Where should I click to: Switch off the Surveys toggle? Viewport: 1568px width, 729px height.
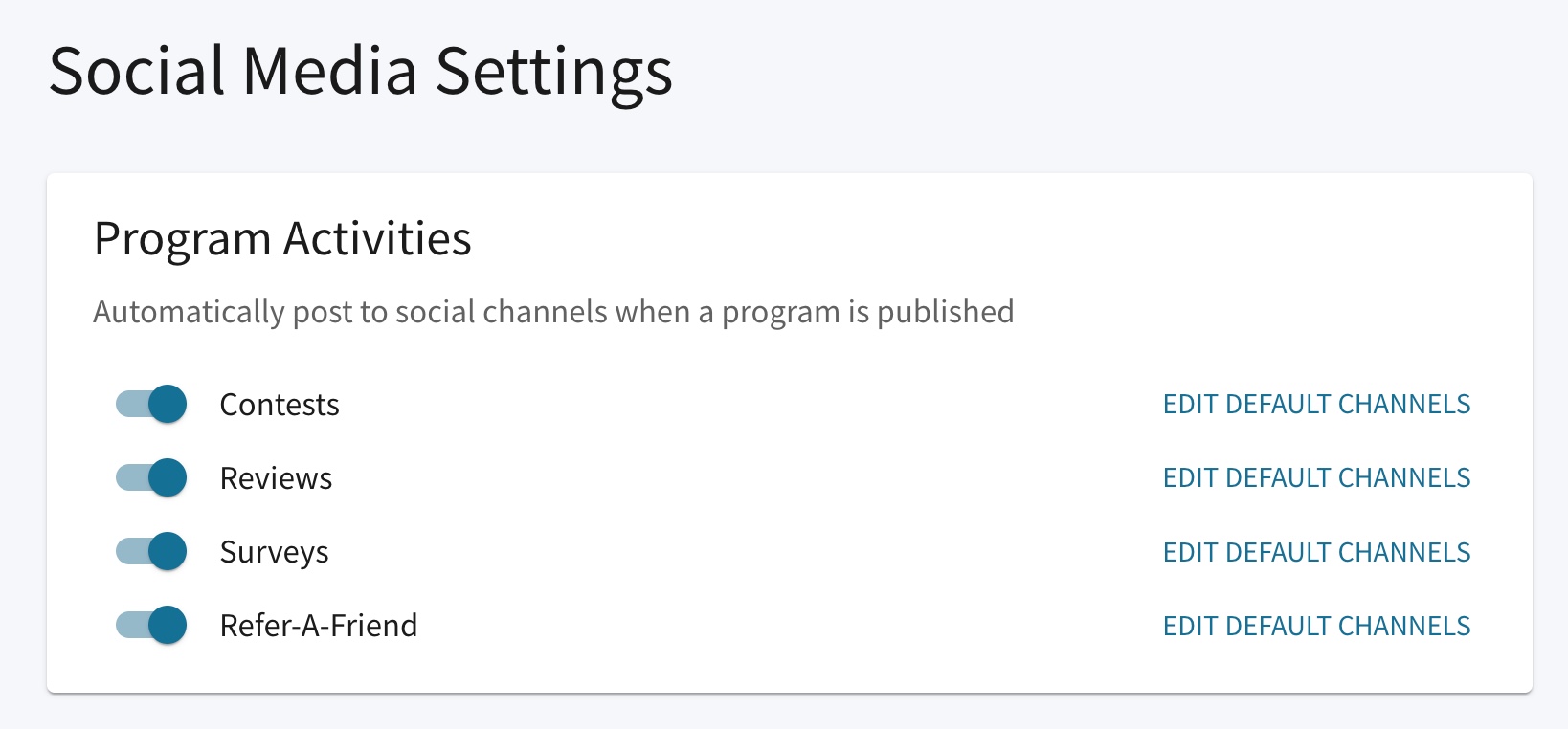coord(151,551)
